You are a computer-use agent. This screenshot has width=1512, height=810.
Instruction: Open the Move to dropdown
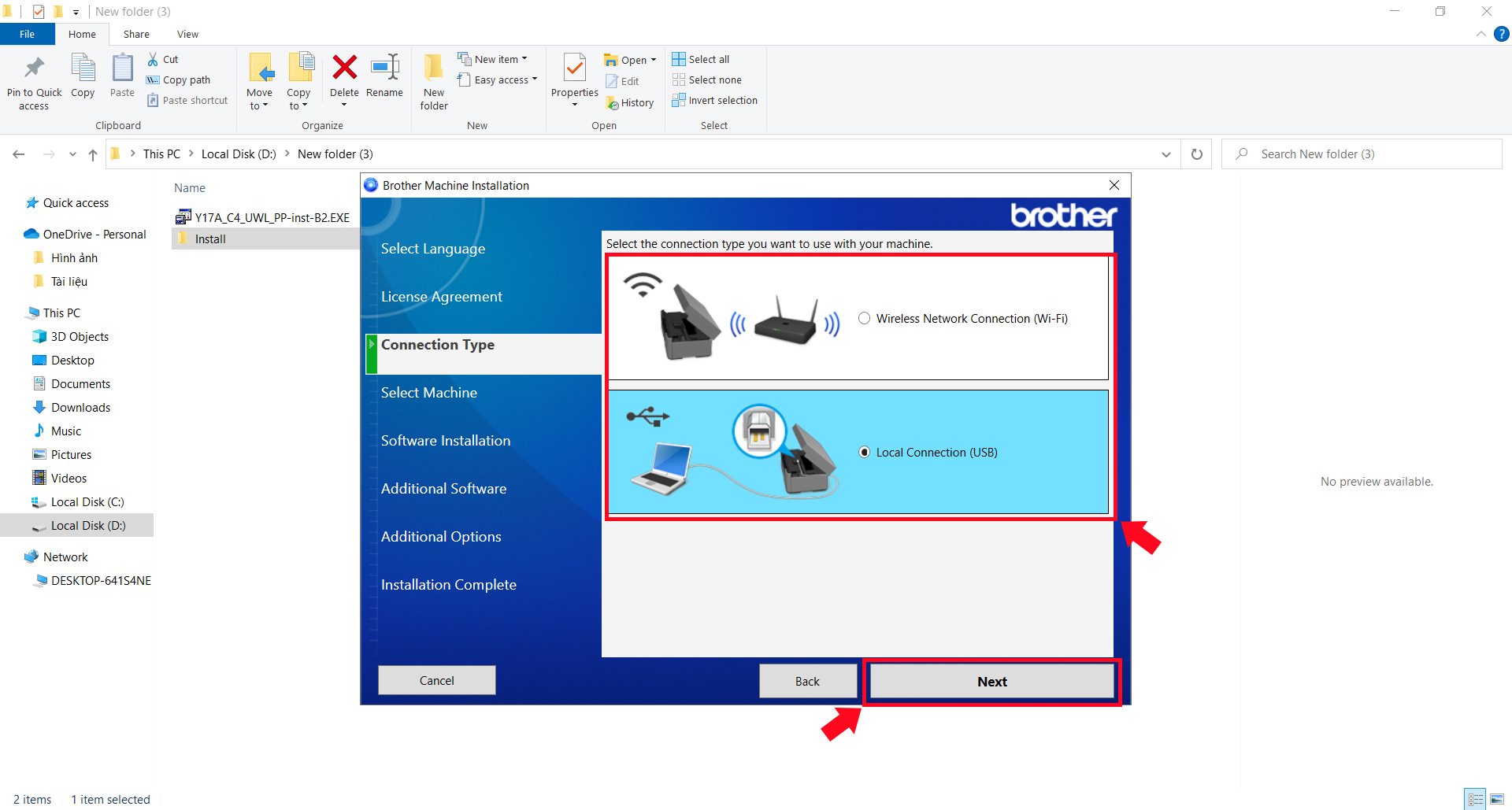[x=260, y=81]
